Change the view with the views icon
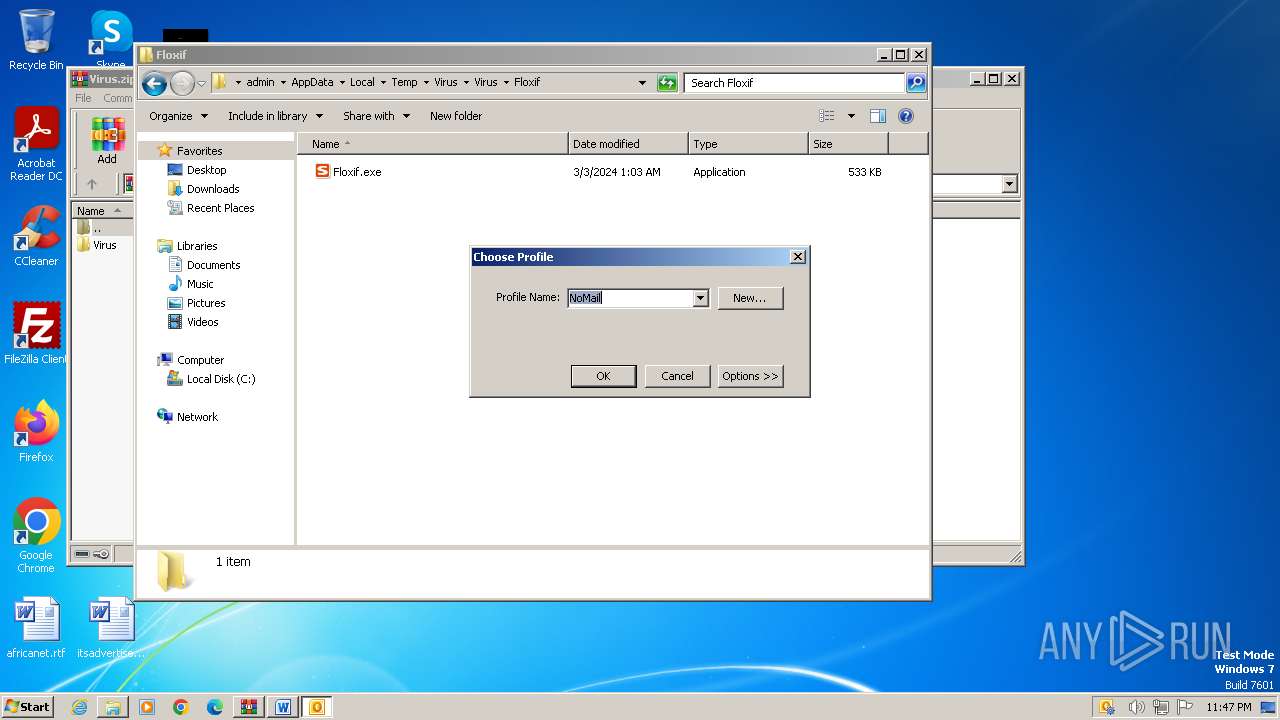1280x720 pixels. [826, 116]
